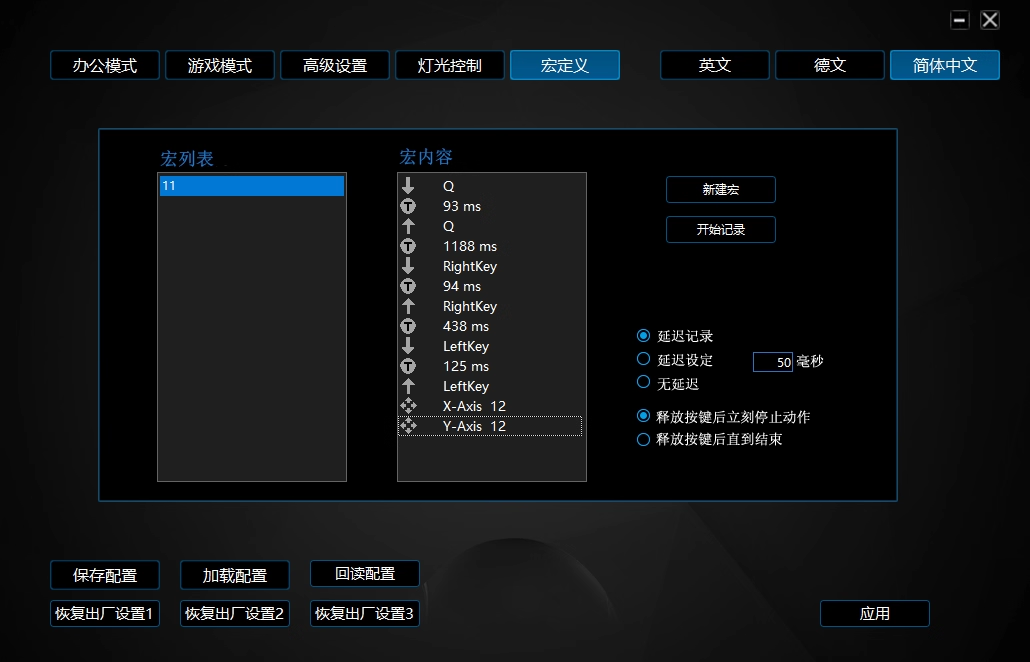
Task: Select the 438 ms delay entry
Action: coord(491,326)
